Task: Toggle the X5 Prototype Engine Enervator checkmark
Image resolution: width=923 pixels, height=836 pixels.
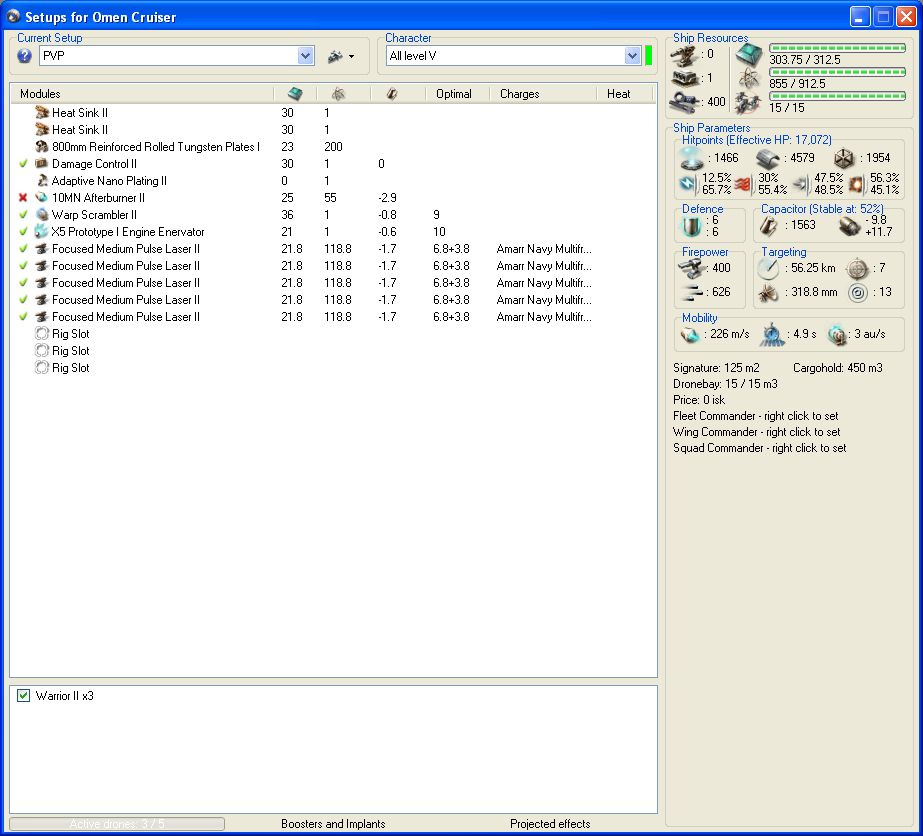Action: point(24,232)
